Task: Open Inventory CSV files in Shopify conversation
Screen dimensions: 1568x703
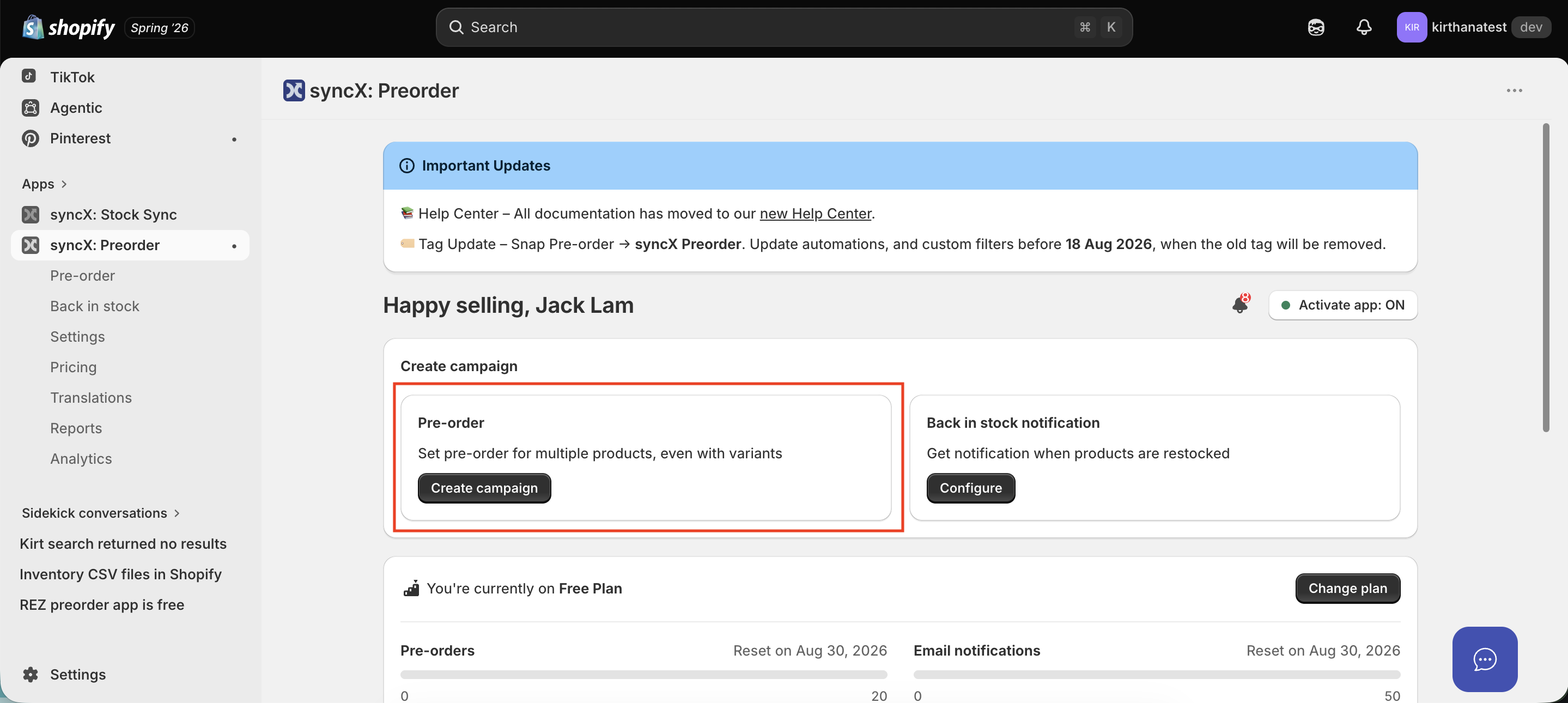Action: 120,574
